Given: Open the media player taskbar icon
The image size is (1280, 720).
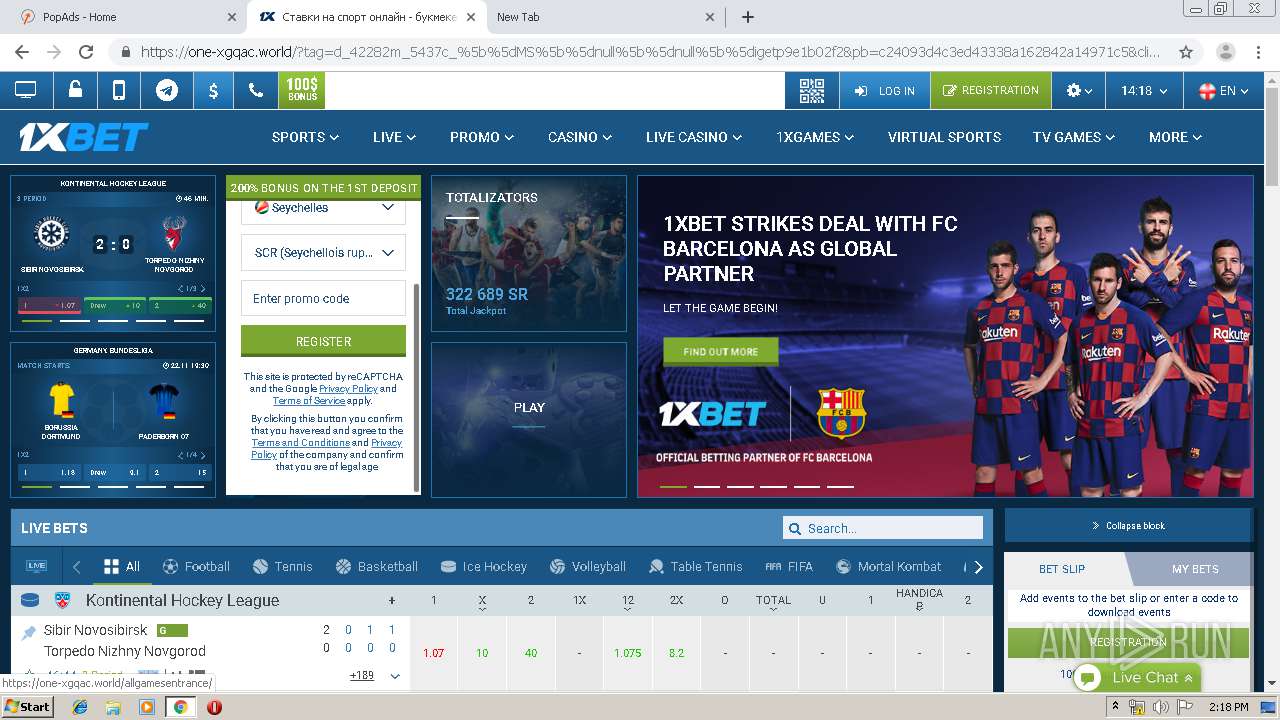Looking at the screenshot, I should [x=147, y=707].
